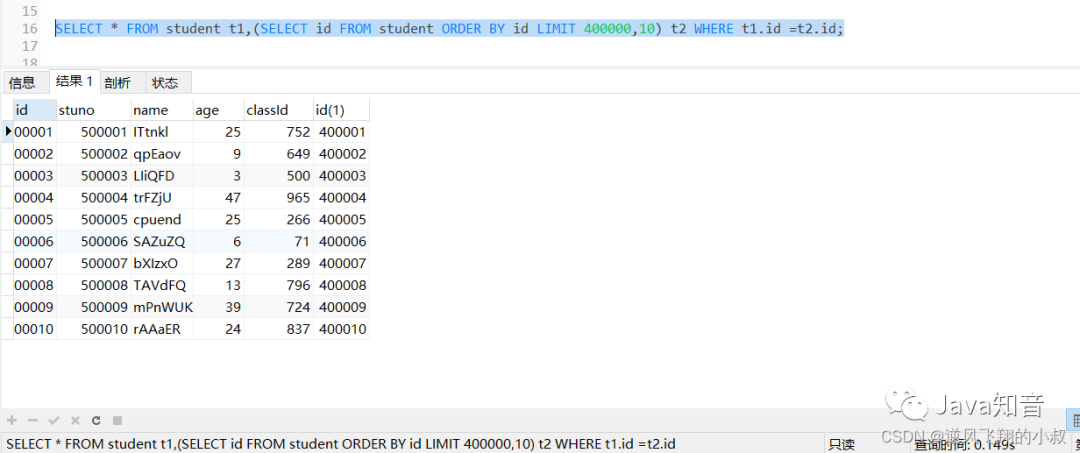Click age cell 13
Screen dimensions: 1080x453
pos(219,285)
